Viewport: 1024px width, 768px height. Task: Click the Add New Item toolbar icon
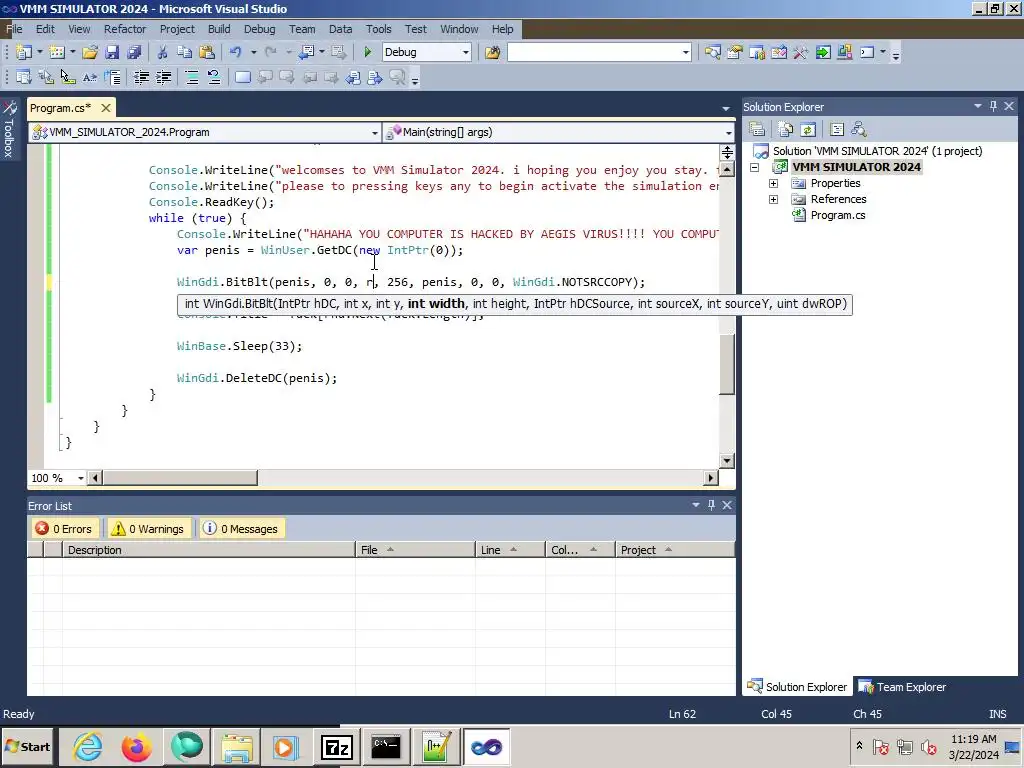[x=57, y=52]
